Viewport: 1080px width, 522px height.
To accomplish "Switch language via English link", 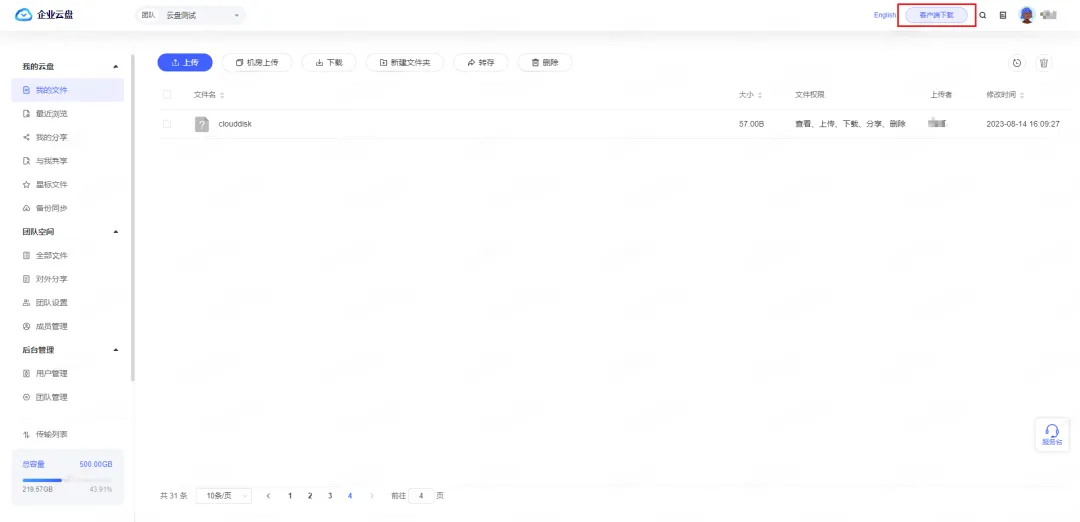I will point(884,15).
